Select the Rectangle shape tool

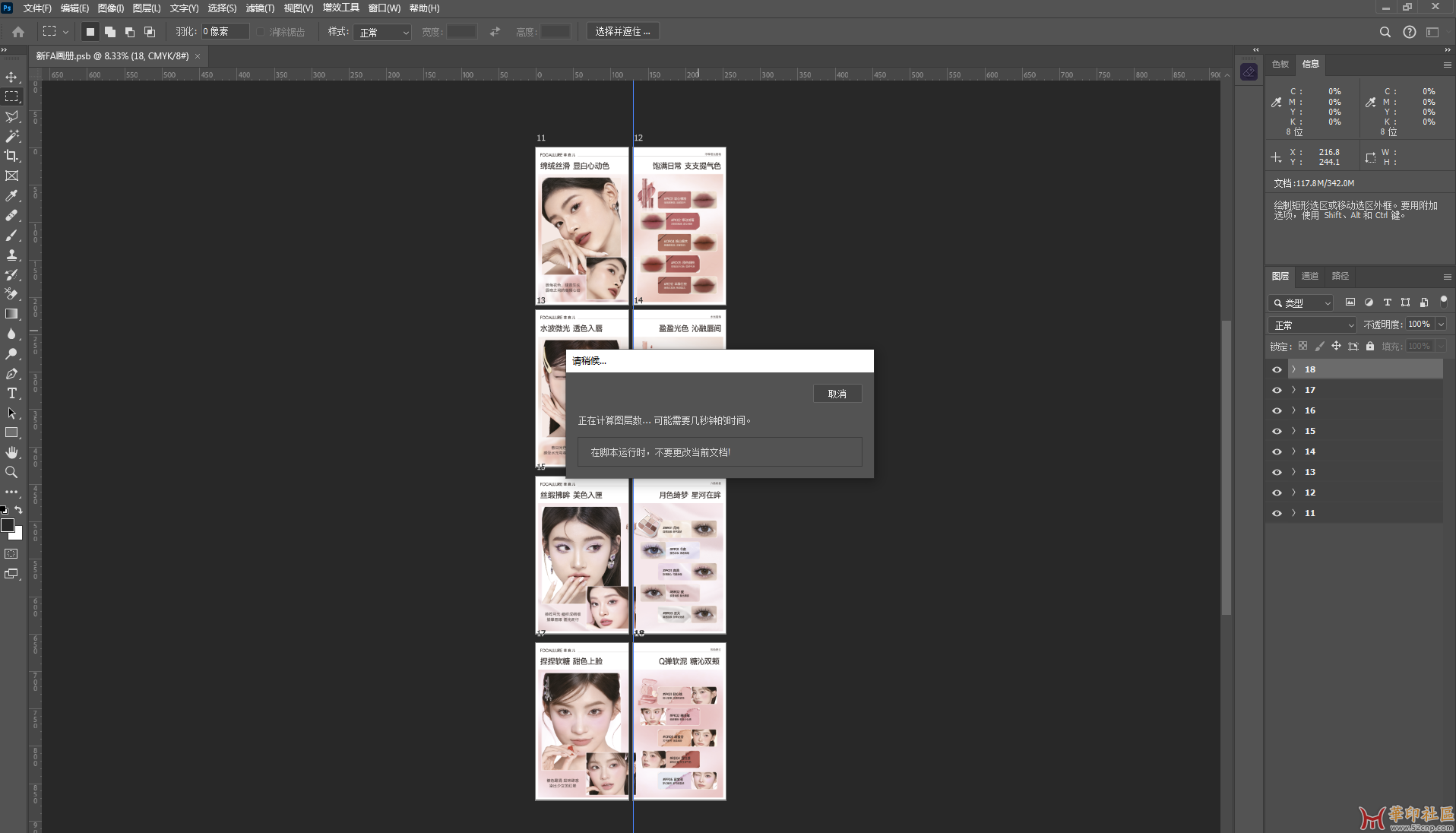11,432
